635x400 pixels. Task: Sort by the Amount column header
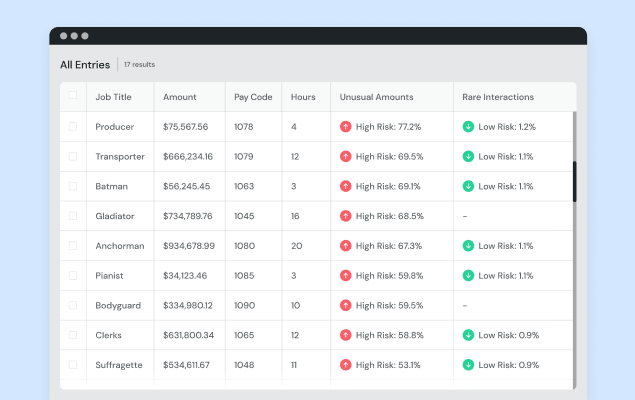[x=180, y=97]
